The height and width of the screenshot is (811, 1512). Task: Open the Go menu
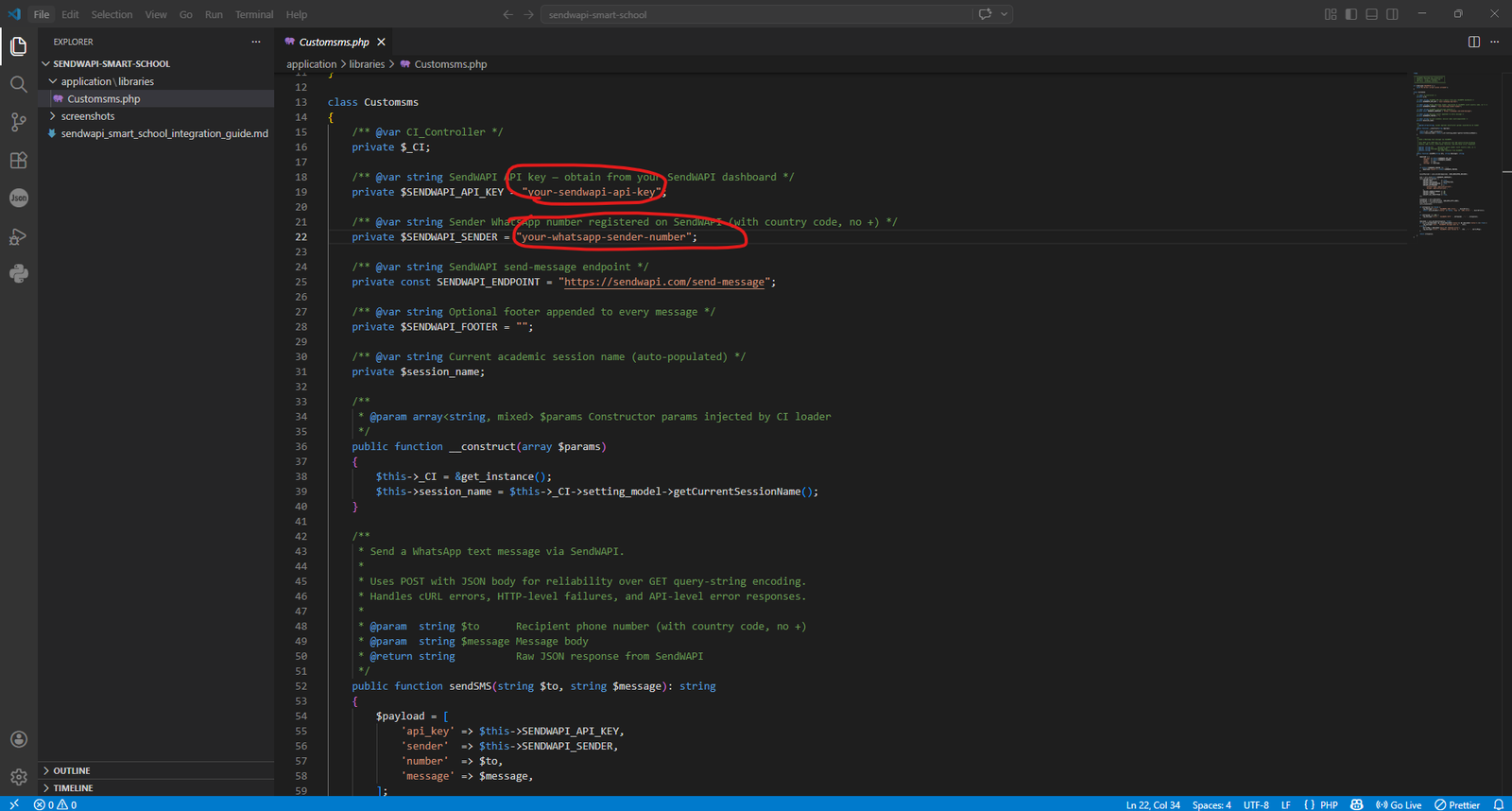(x=186, y=14)
